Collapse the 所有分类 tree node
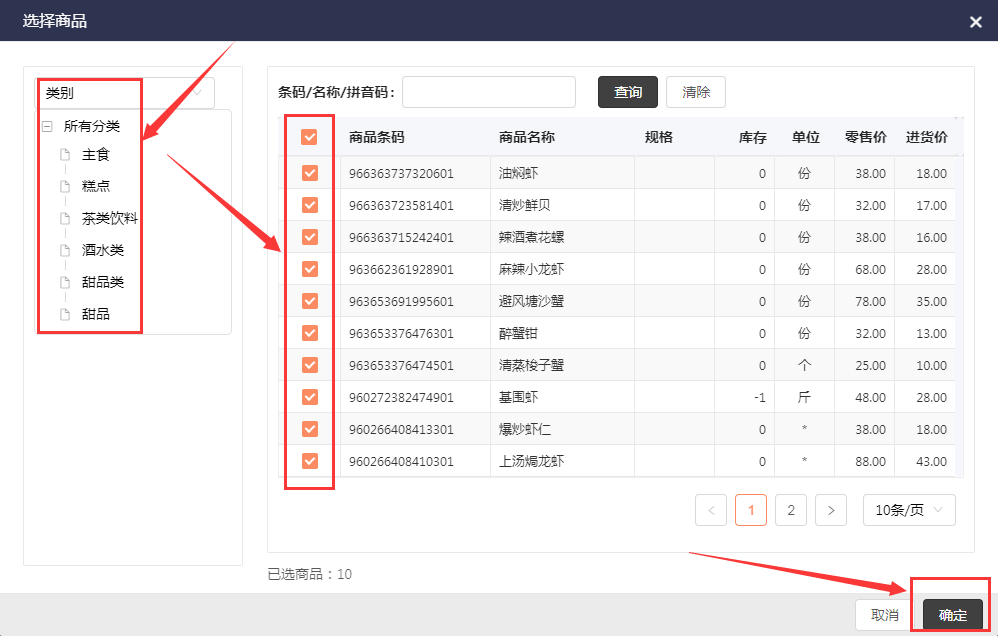The image size is (998, 636). 47,127
